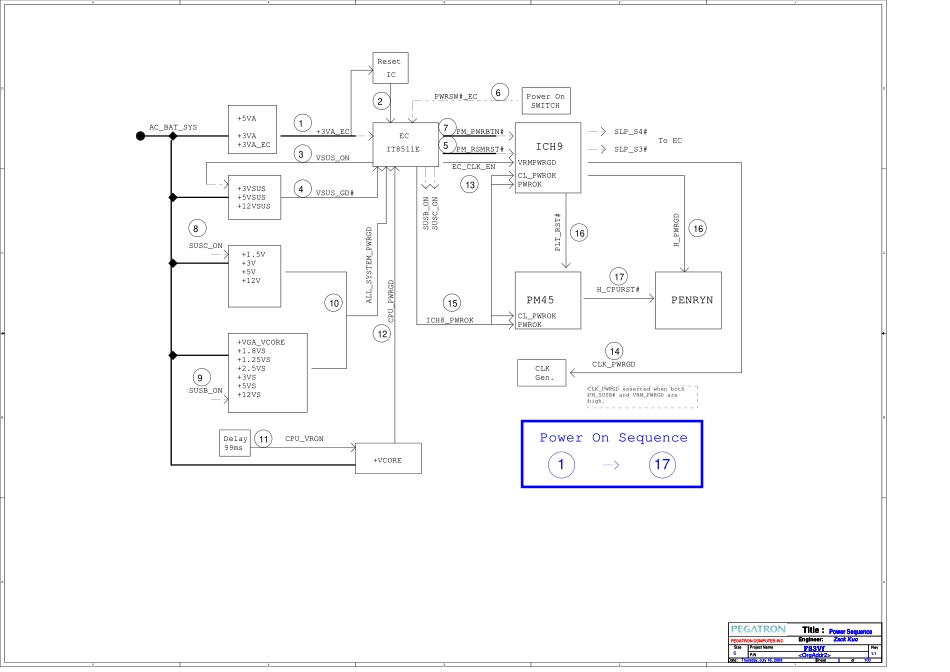950x672 pixels.
Task: Select the H_CPURST# signal label
Action: tap(618, 290)
